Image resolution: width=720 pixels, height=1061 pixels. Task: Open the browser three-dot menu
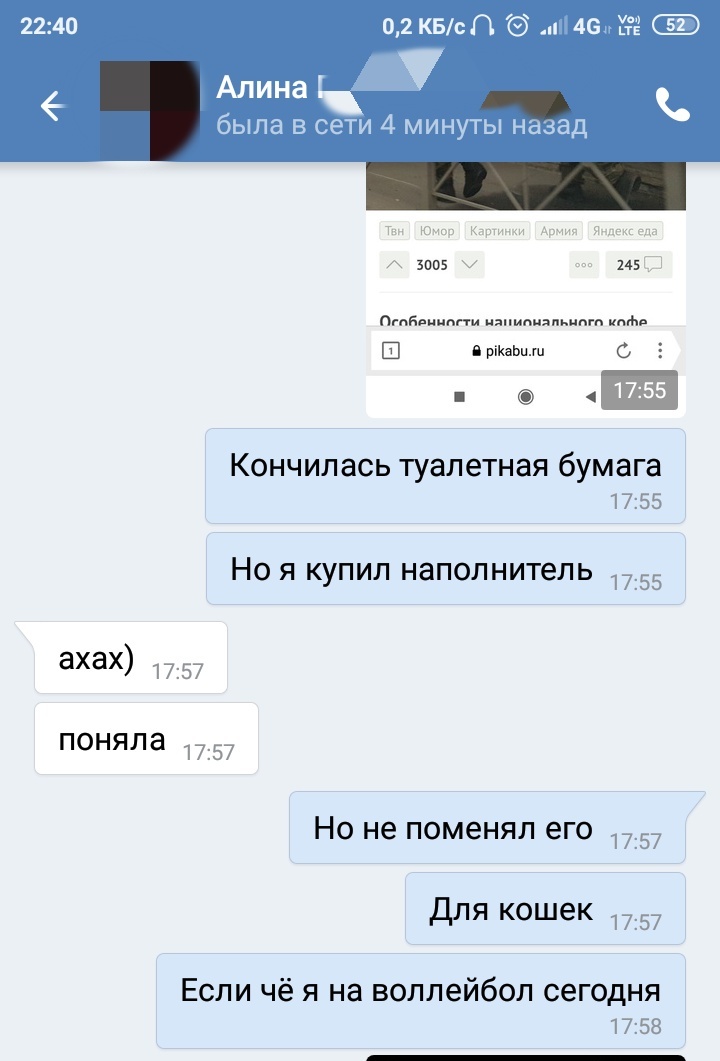coord(660,351)
